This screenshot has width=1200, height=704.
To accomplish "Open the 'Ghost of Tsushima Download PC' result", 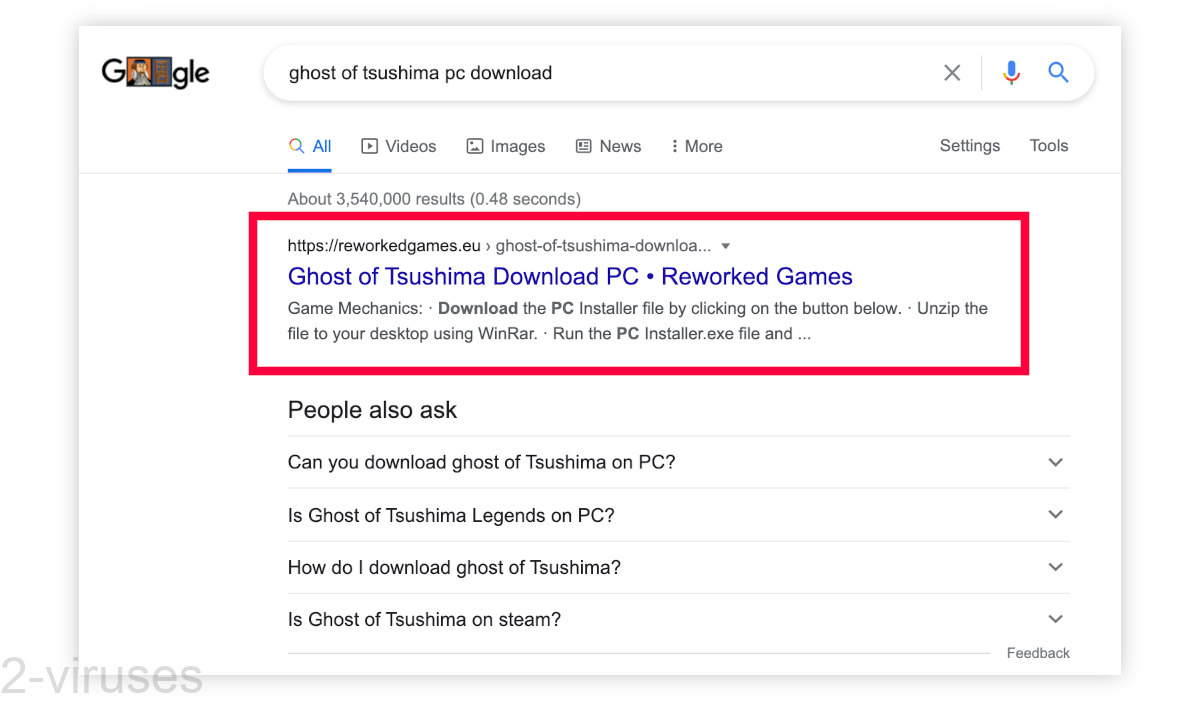I will coord(569,276).
